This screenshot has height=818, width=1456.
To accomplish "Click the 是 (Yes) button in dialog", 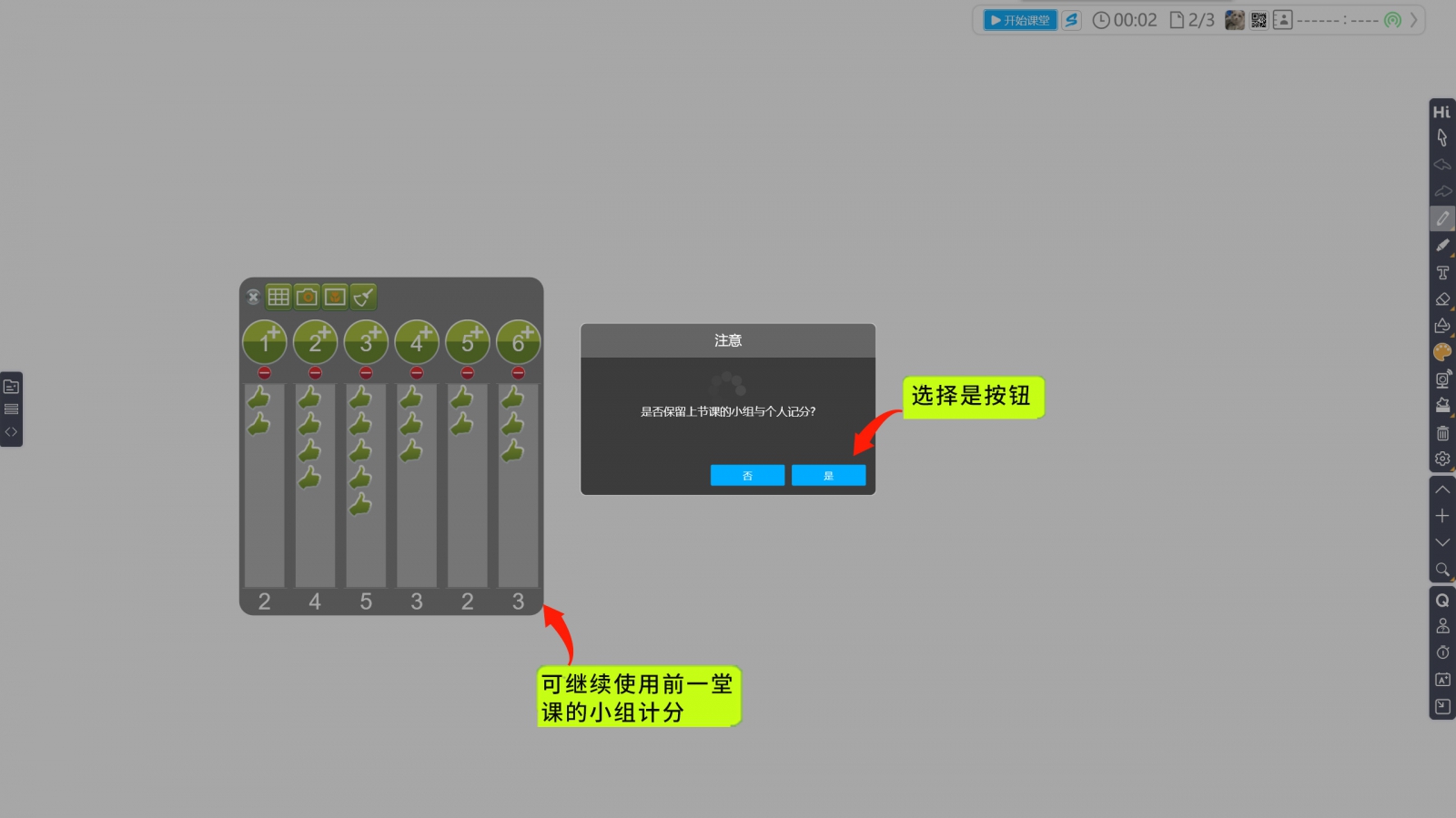I will click(x=828, y=475).
